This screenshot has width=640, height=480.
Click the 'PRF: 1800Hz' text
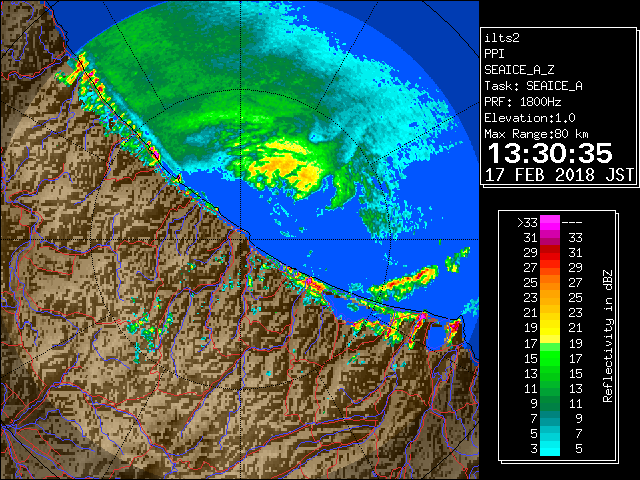point(523,102)
